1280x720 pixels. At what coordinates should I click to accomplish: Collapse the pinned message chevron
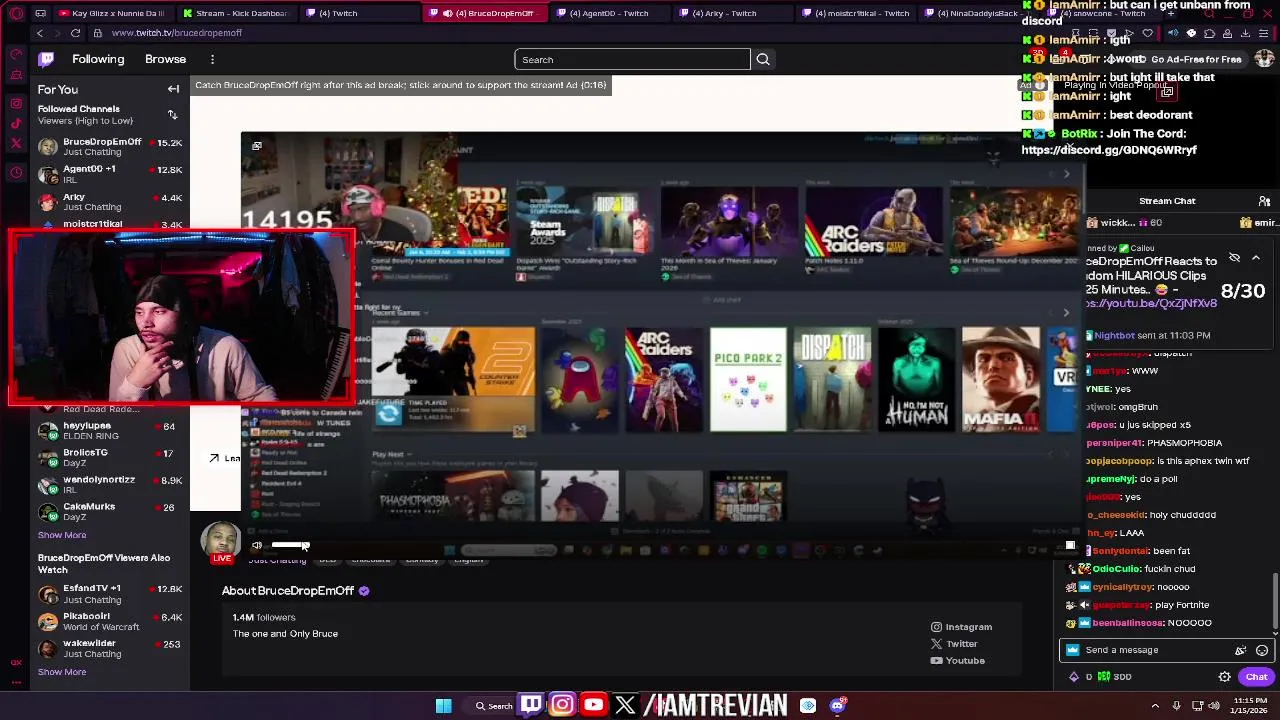[x=1256, y=258]
